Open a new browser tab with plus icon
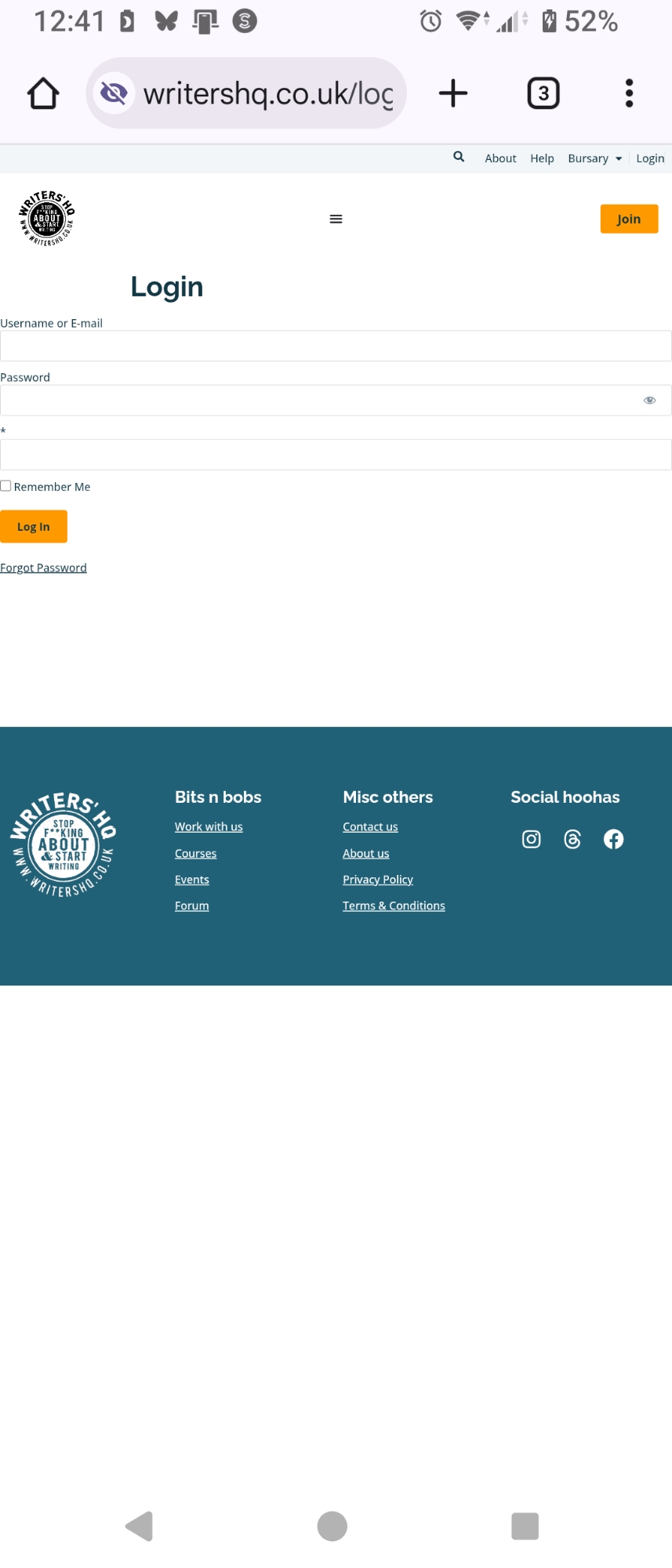The image size is (672, 1568). 453,93
